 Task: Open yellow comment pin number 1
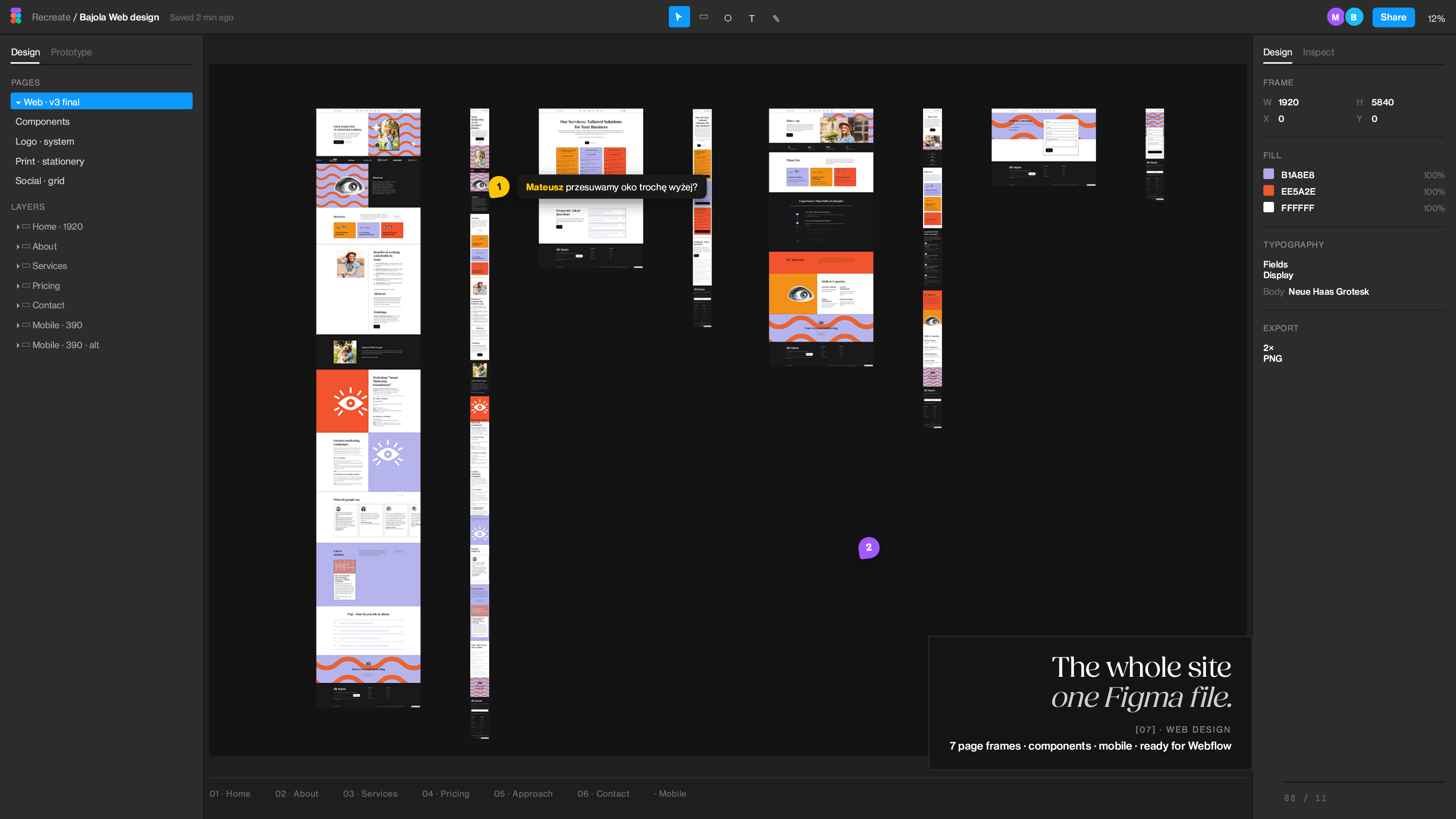(498, 186)
